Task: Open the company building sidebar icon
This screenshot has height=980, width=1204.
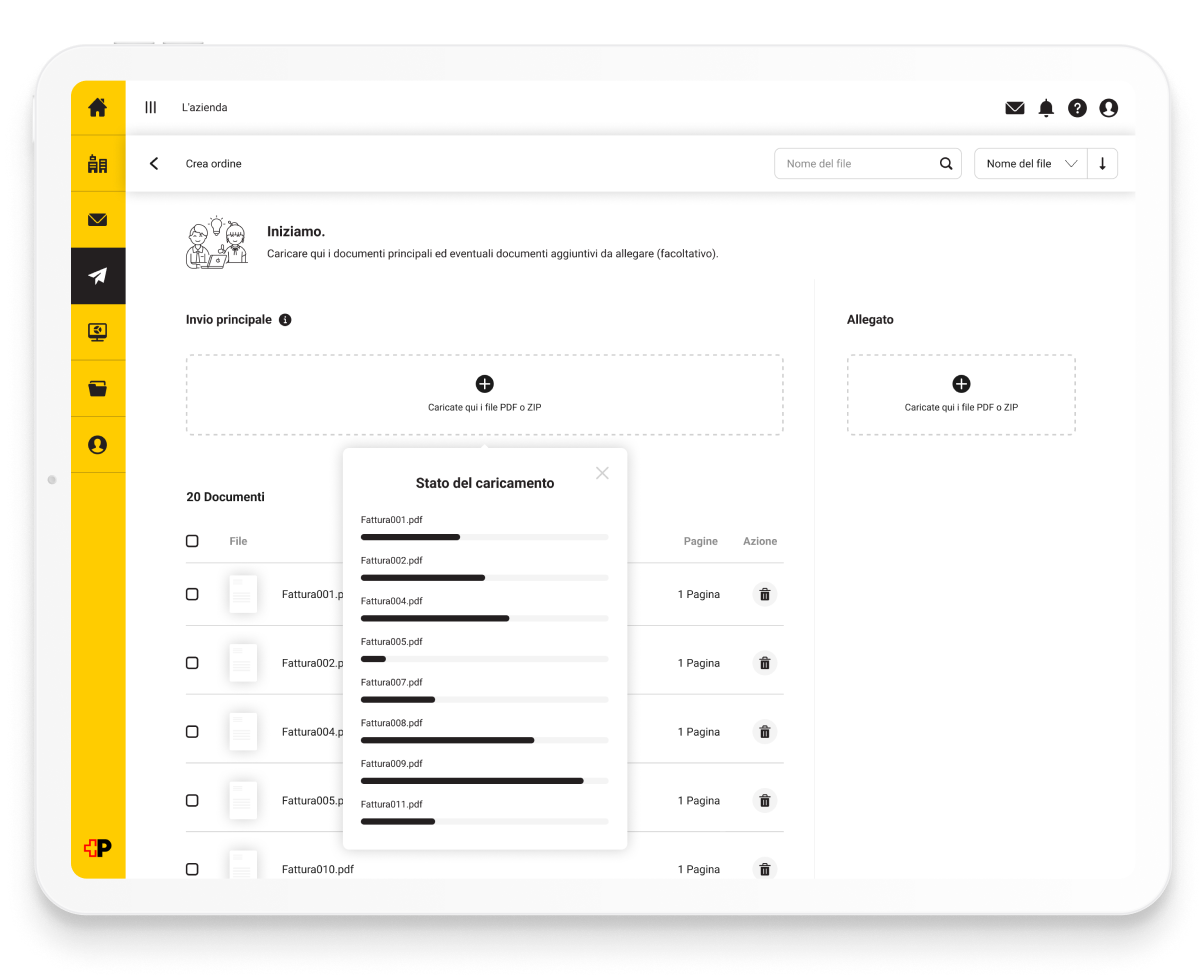Action: pyautogui.click(x=97, y=164)
